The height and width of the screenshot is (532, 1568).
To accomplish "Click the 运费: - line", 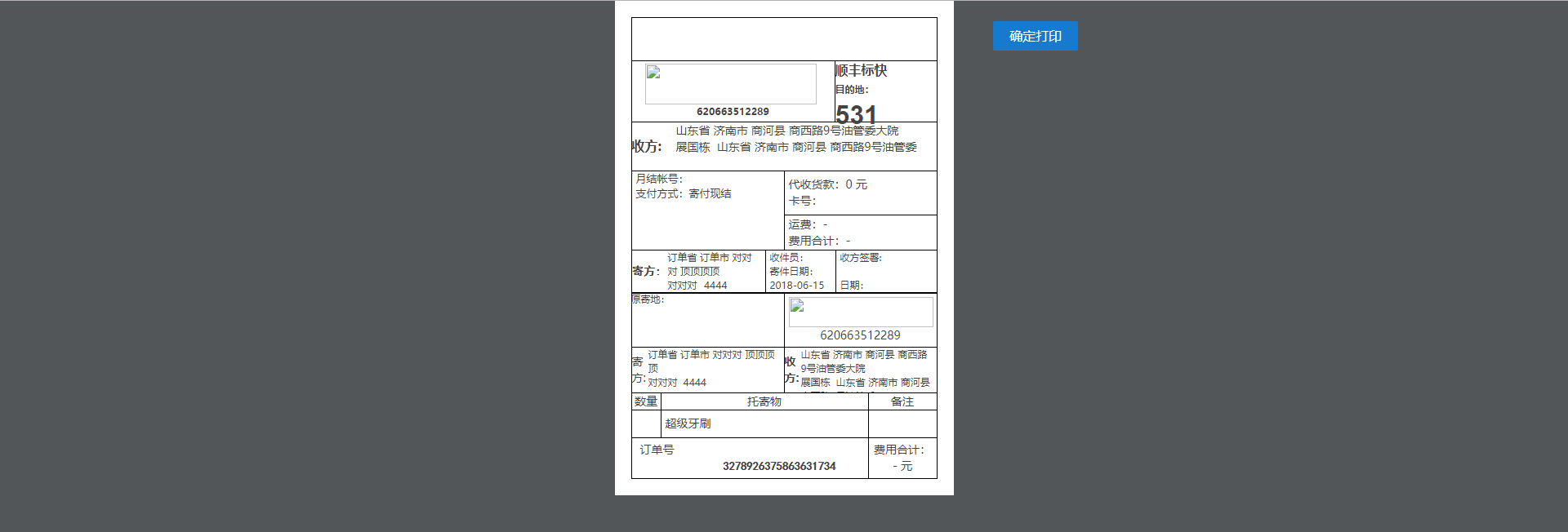I will pyautogui.click(x=808, y=224).
